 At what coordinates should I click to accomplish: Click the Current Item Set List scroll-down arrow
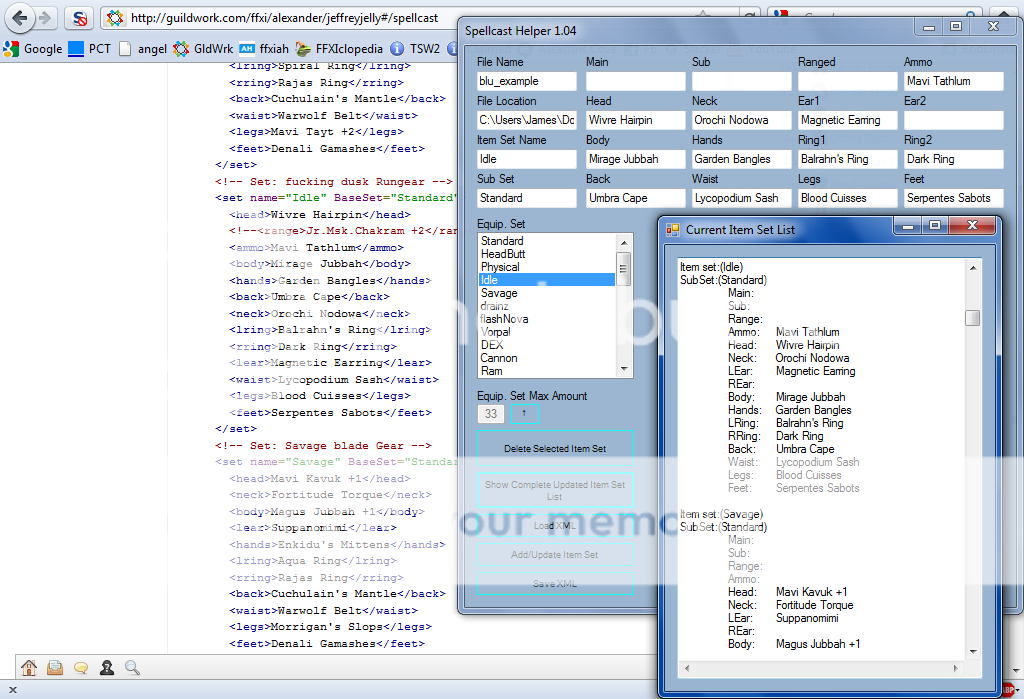pos(972,652)
